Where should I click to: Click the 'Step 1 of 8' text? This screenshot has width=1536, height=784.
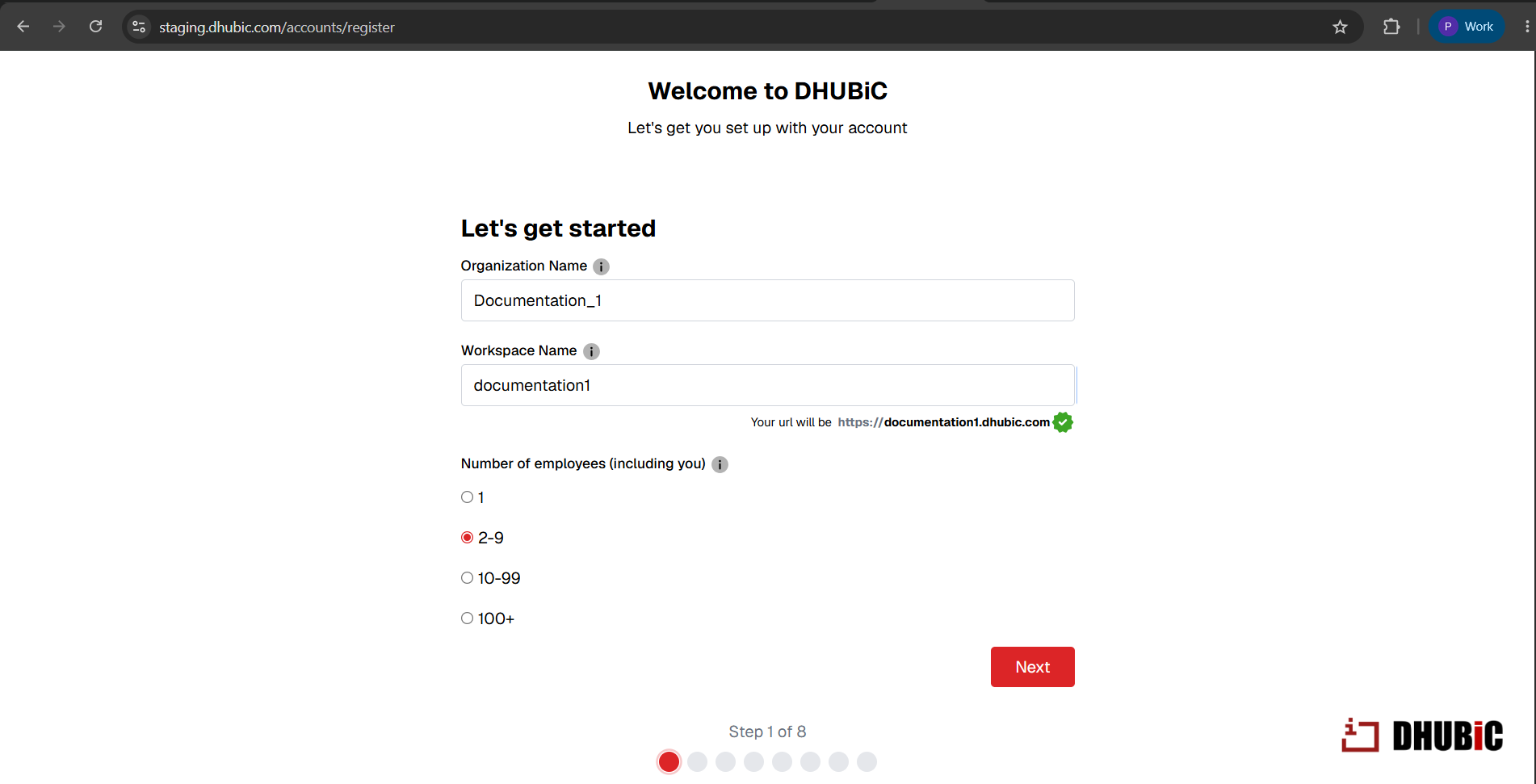(x=767, y=732)
